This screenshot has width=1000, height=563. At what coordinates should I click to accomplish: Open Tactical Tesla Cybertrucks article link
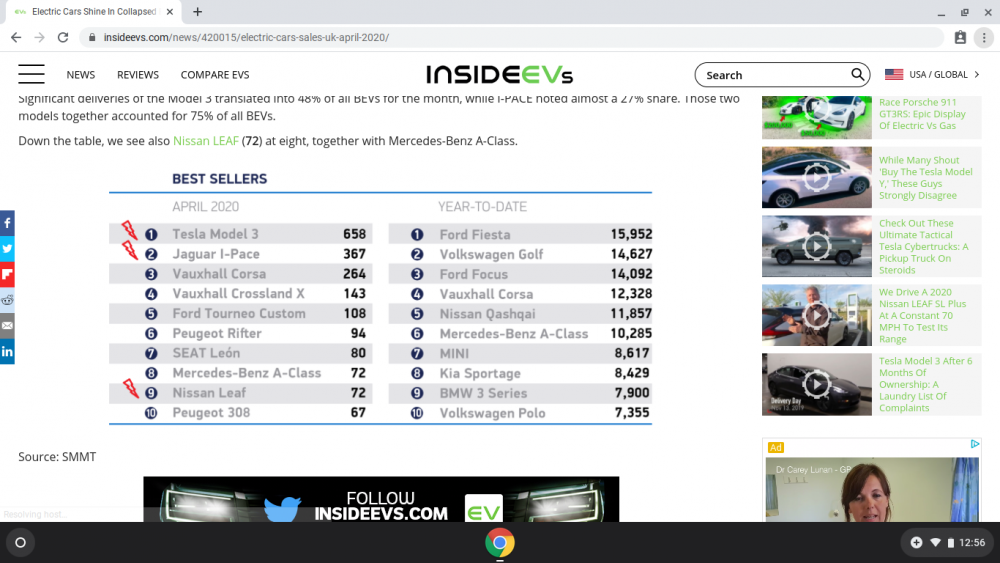click(923, 246)
